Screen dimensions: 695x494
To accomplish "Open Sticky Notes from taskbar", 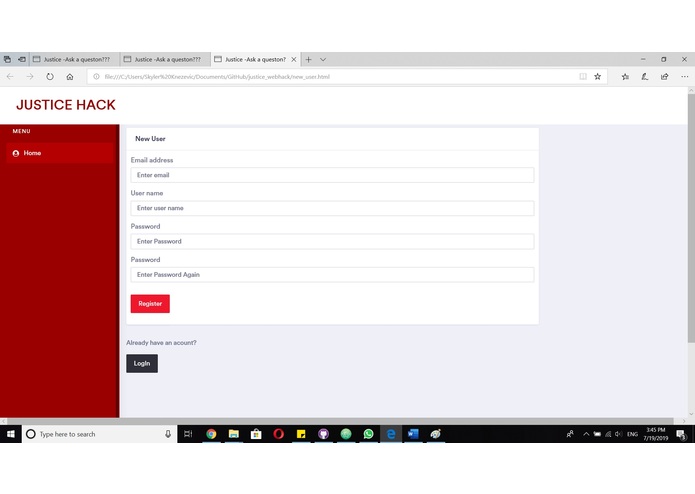I will point(301,434).
